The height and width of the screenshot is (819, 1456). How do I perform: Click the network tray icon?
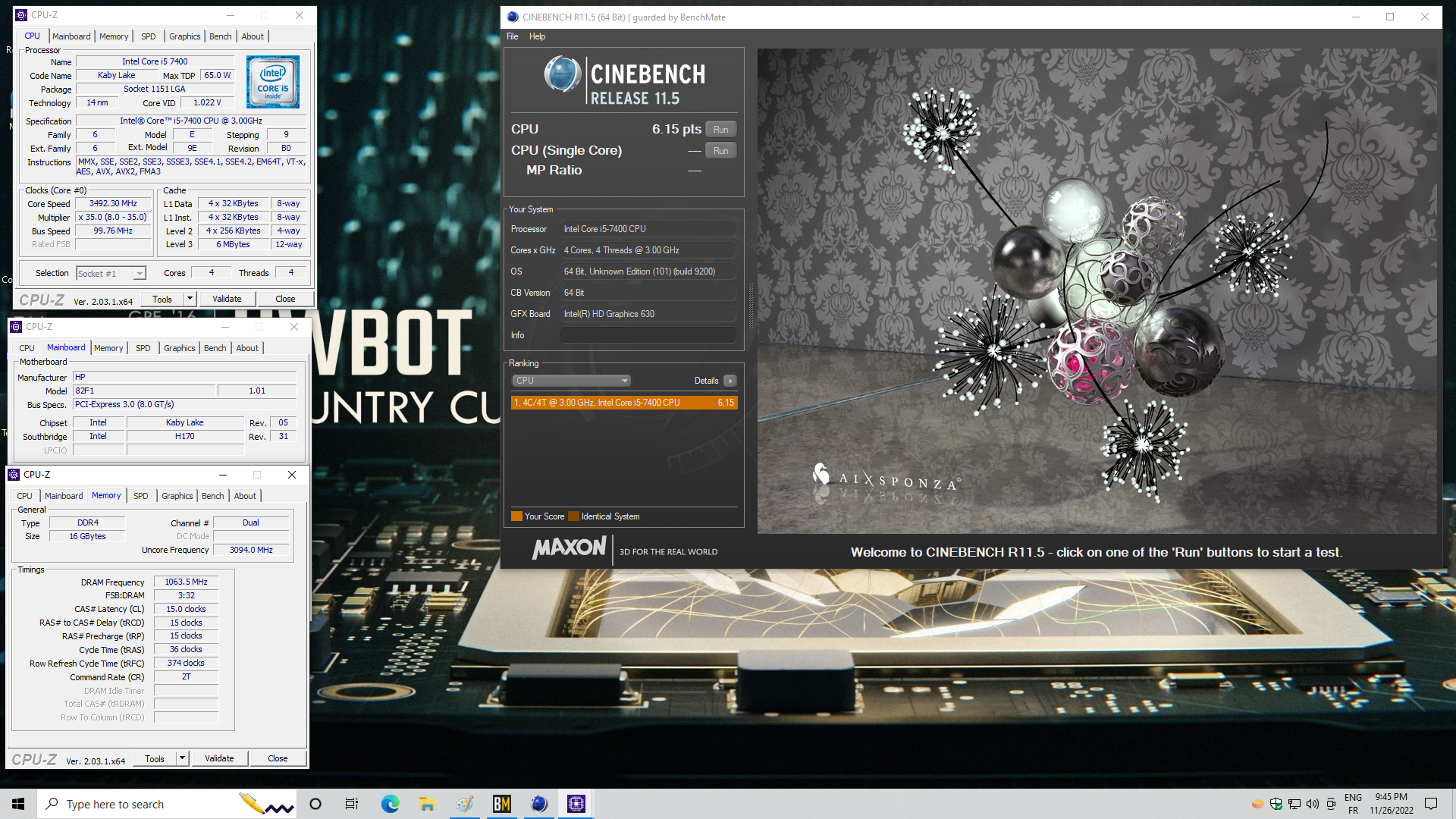(x=1294, y=804)
